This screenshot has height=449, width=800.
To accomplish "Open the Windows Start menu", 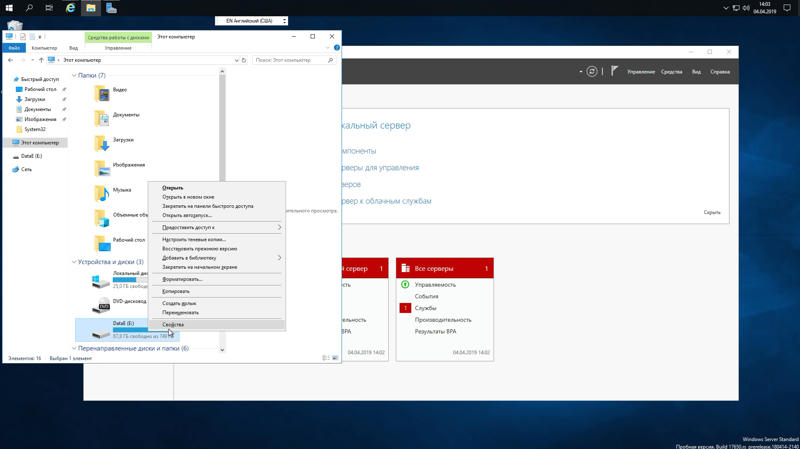I will click(9, 8).
